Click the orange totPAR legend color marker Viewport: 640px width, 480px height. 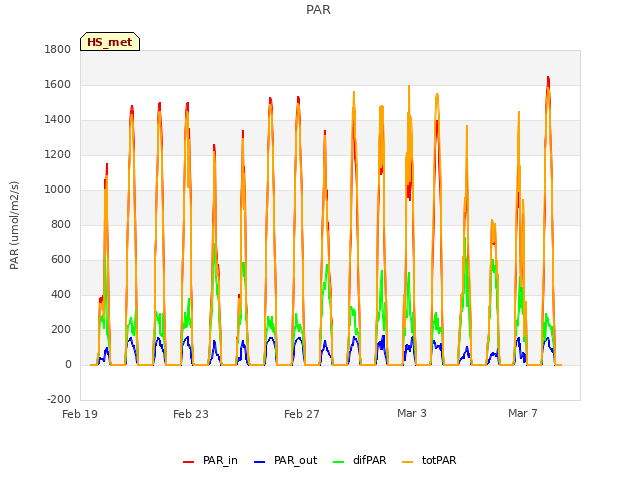click(x=408, y=462)
